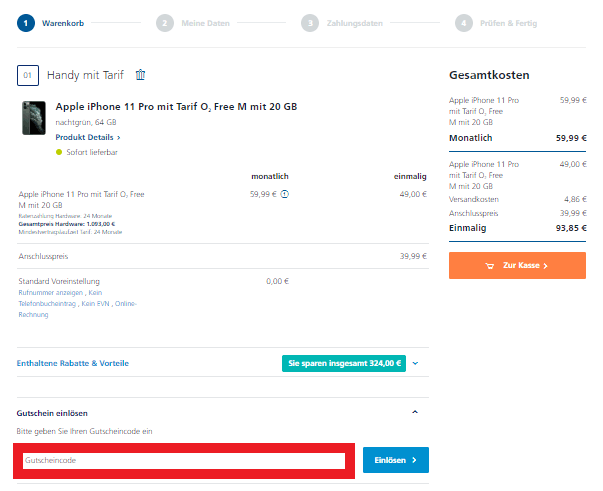Expand the Enthaltene Rabatte & Vorteile chevron
603x491 pixels.
(415, 363)
